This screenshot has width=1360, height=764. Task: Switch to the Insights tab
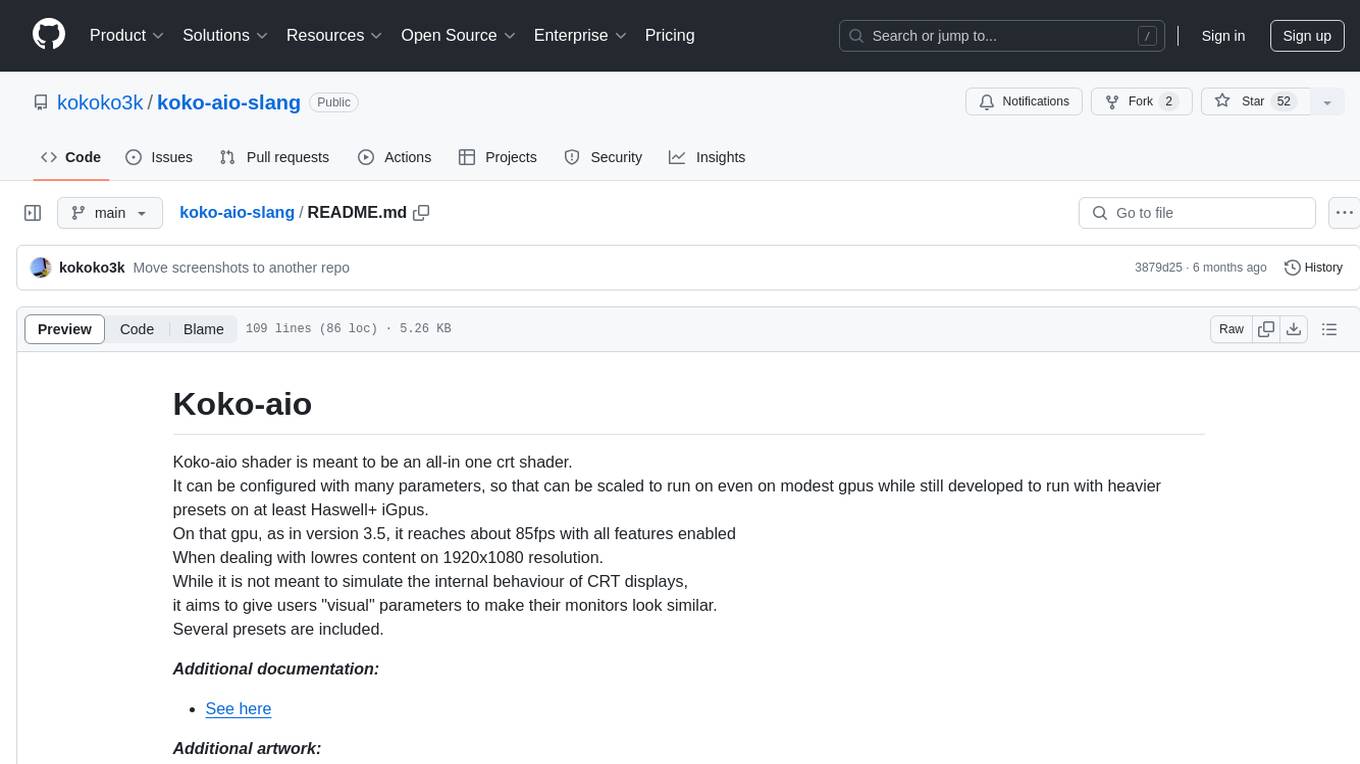coord(707,157)
